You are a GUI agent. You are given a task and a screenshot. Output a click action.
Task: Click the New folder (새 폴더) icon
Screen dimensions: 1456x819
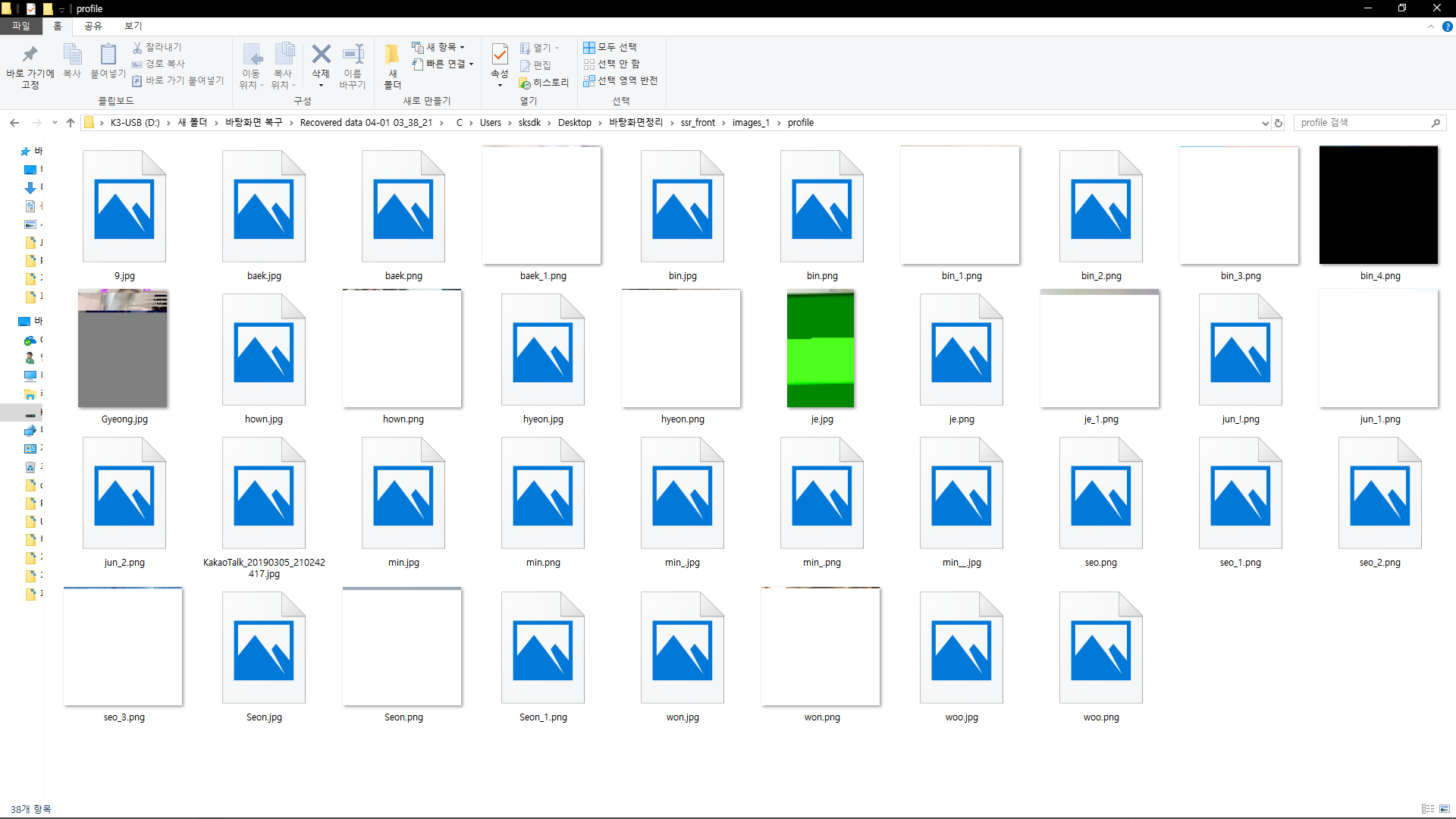click(x=392, y=55)
